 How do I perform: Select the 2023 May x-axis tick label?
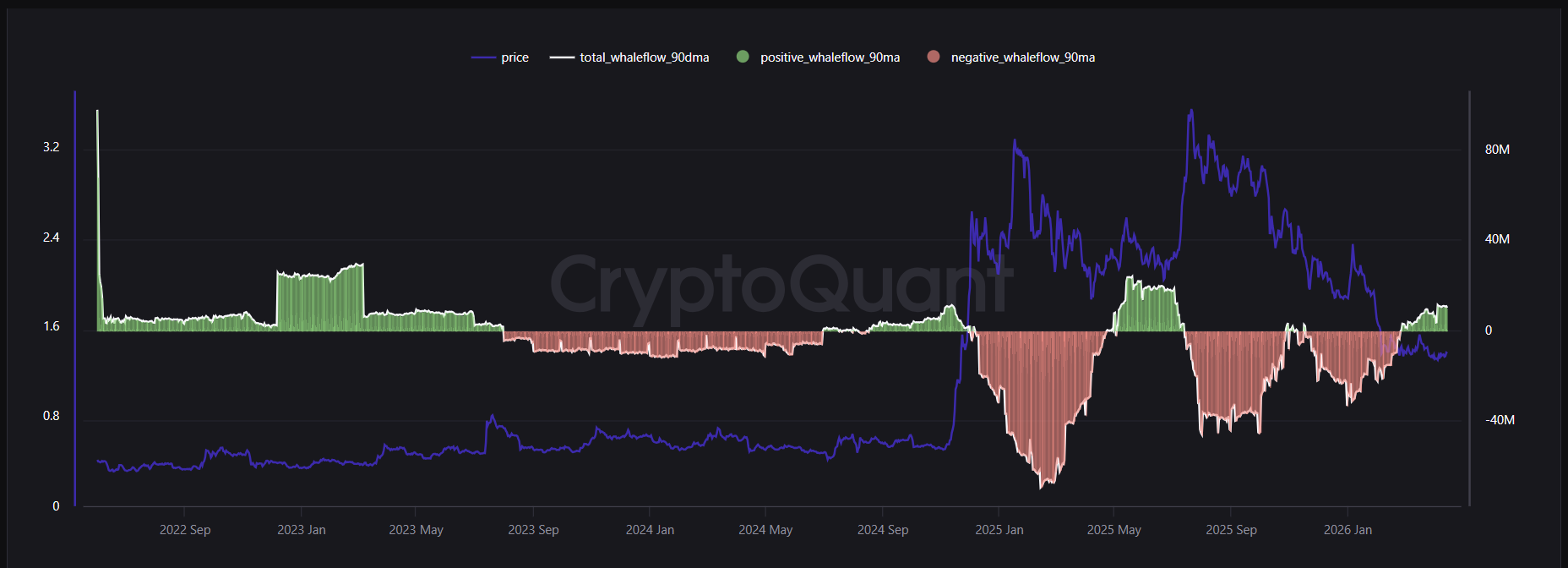[416, 530]
